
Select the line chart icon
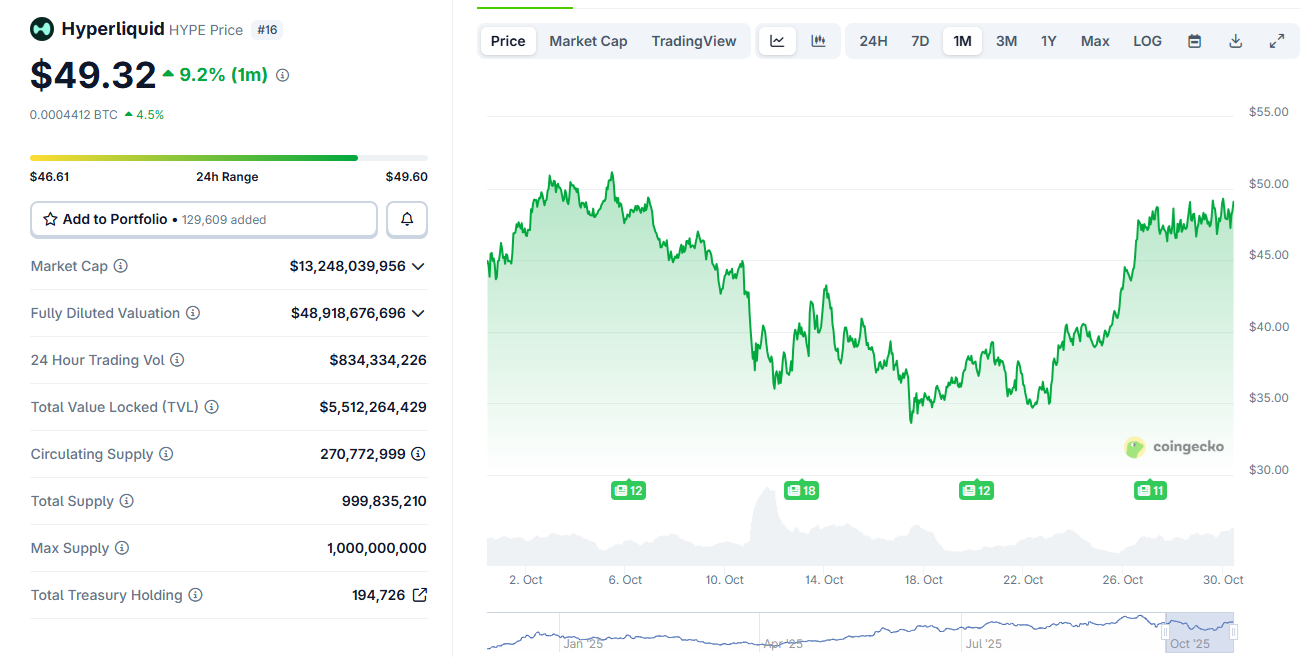777,41
